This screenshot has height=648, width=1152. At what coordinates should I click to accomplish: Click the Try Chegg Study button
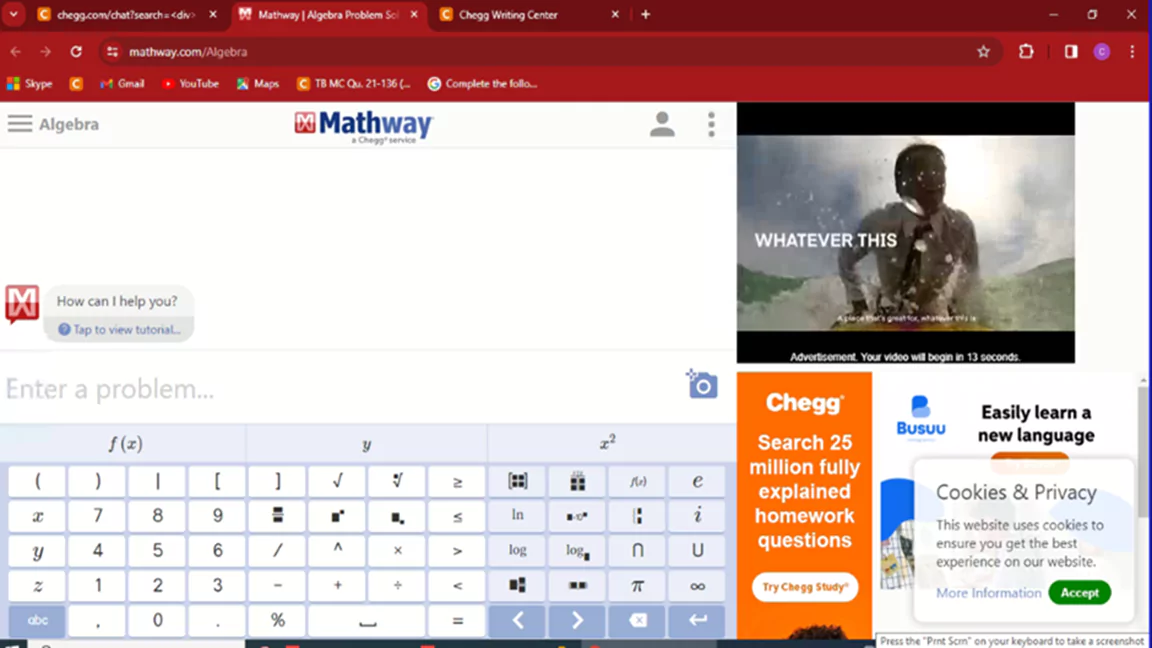805,587
